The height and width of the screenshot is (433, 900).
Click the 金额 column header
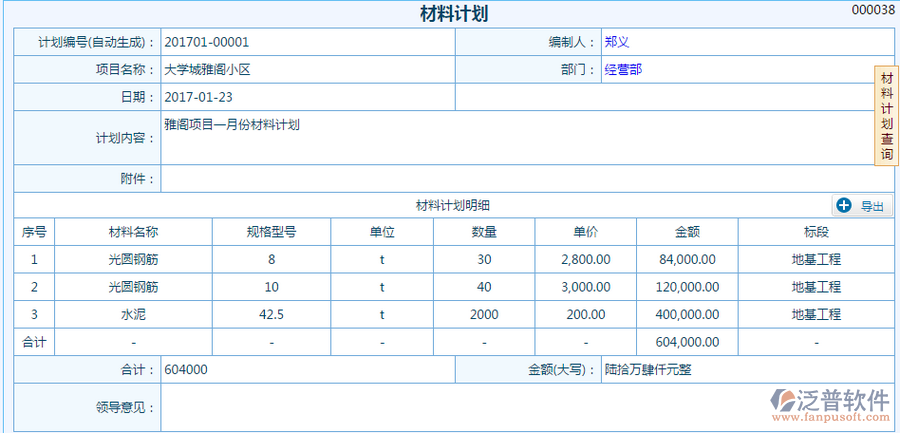pyautogui.click(x=687, y=231)
